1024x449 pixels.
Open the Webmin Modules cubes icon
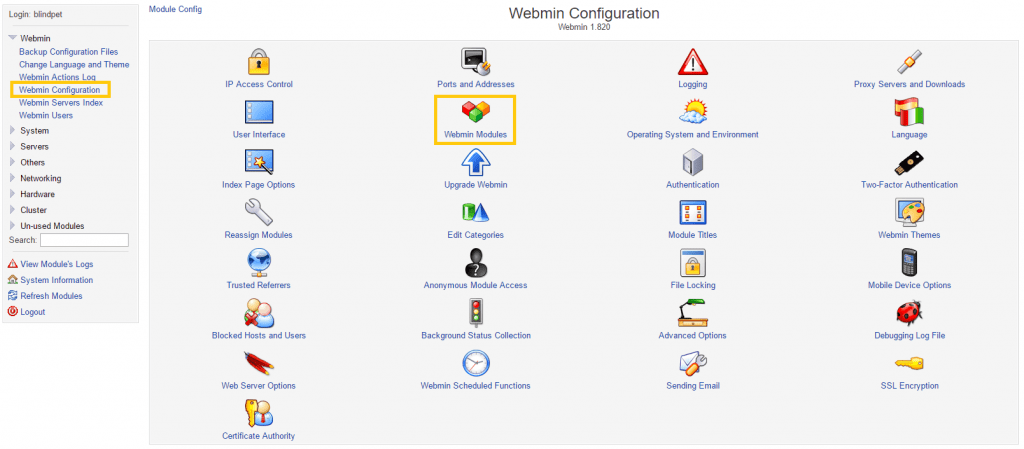[475, 112]
